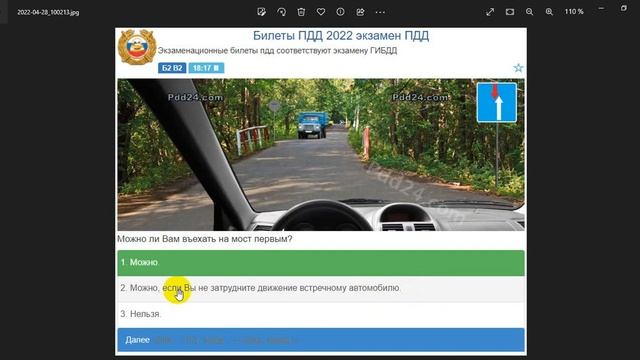The image size is (640, 360).
Task: Click the question text Можно ли Вам въехать
Action: click(204, 239)
